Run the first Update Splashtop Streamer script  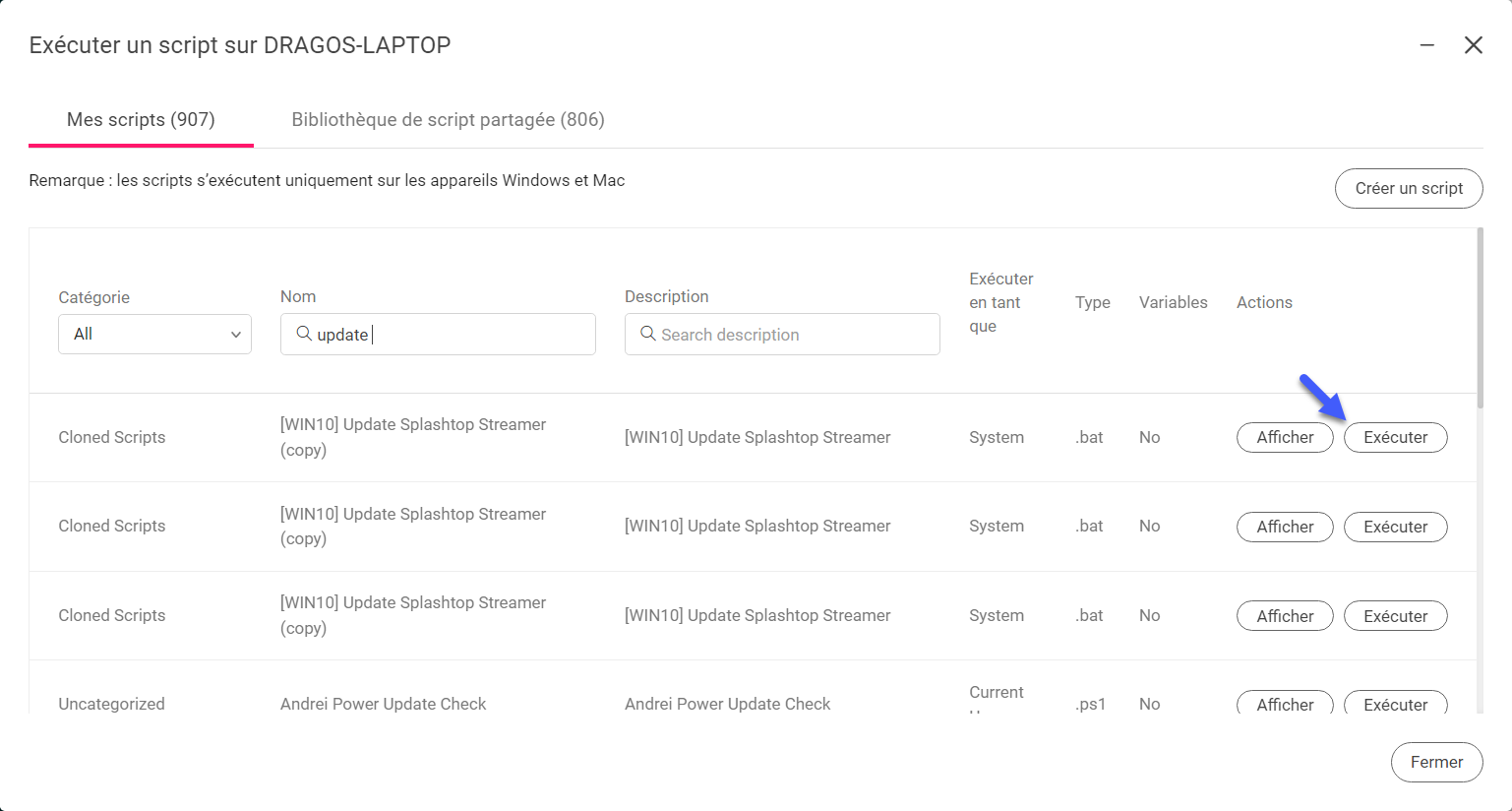[1395, 437]
